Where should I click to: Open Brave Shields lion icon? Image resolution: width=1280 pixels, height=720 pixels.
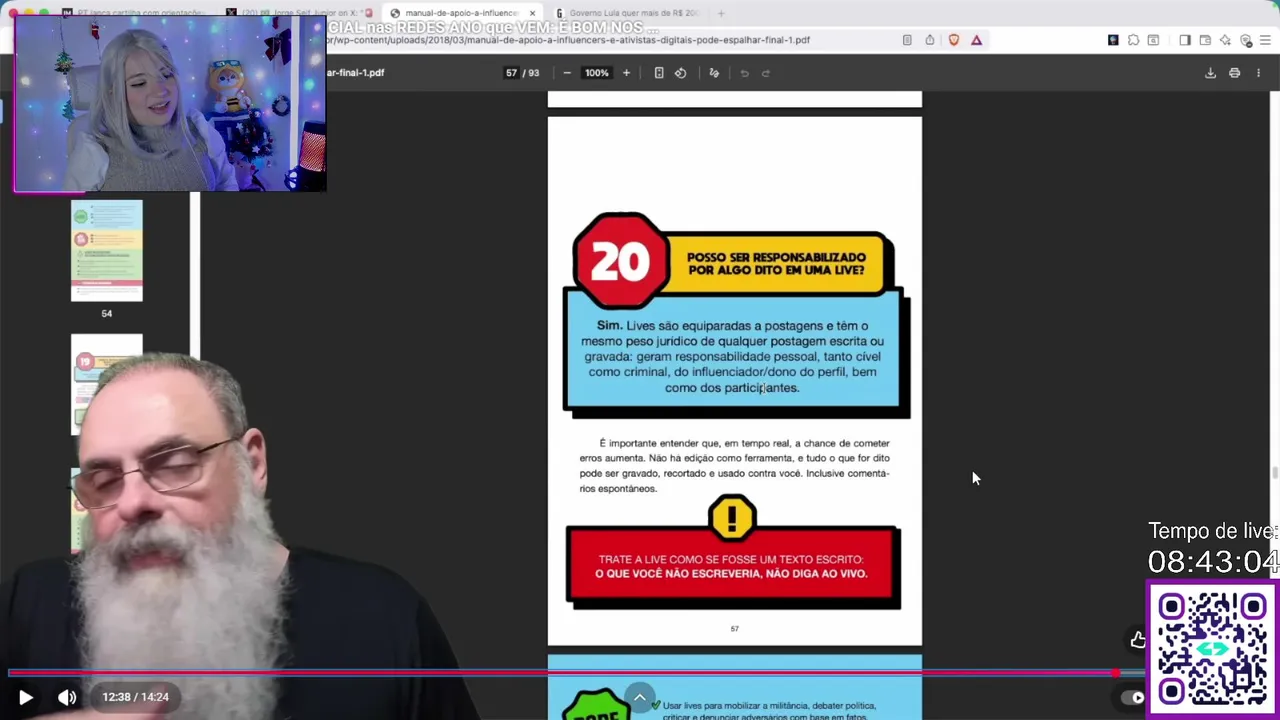pos(953,40)
